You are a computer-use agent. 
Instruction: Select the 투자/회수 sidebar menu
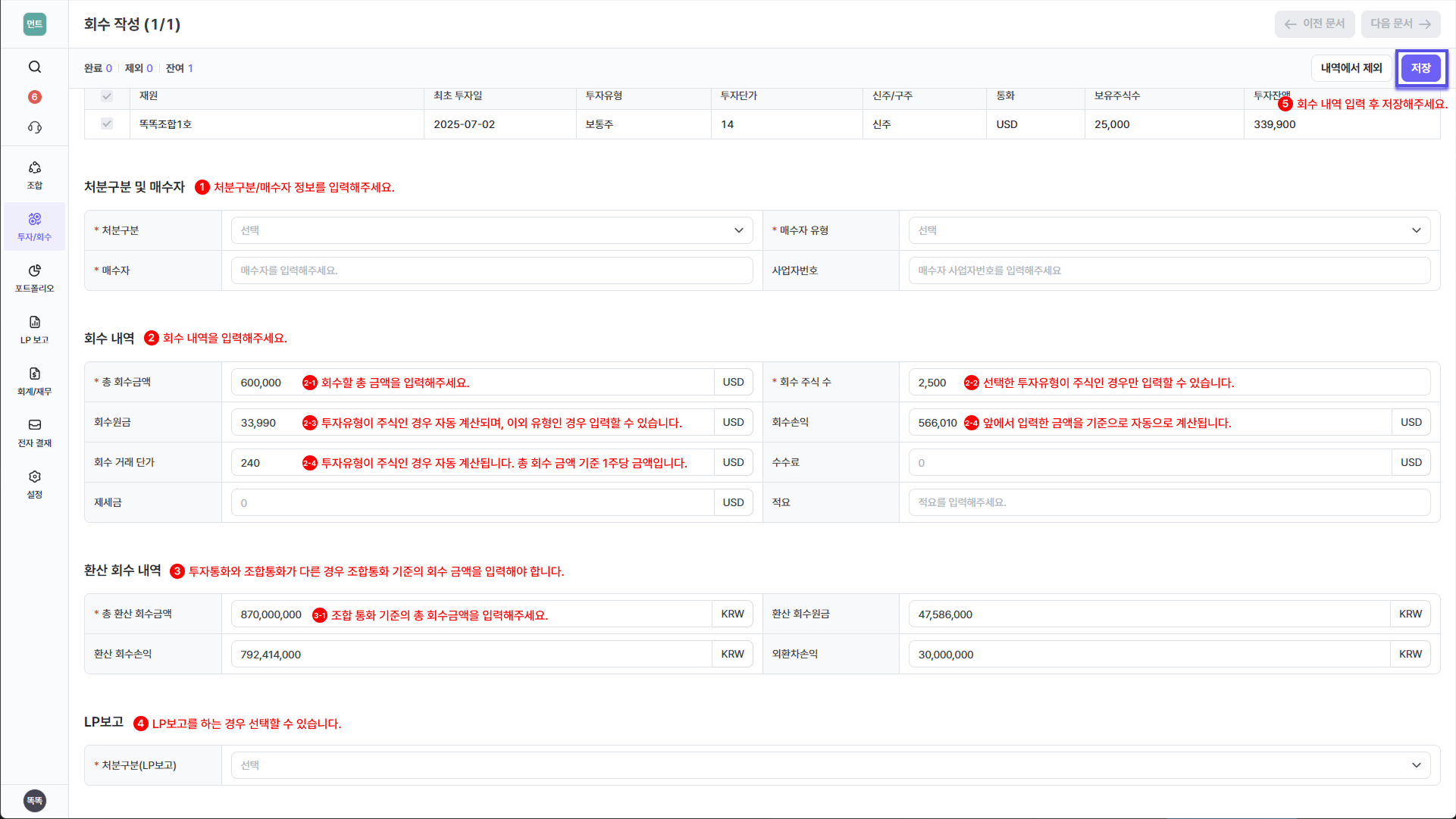tap(35, 227)
